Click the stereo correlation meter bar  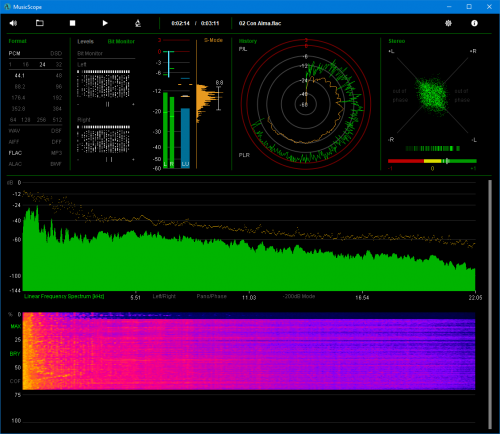[x=432, y=161]
